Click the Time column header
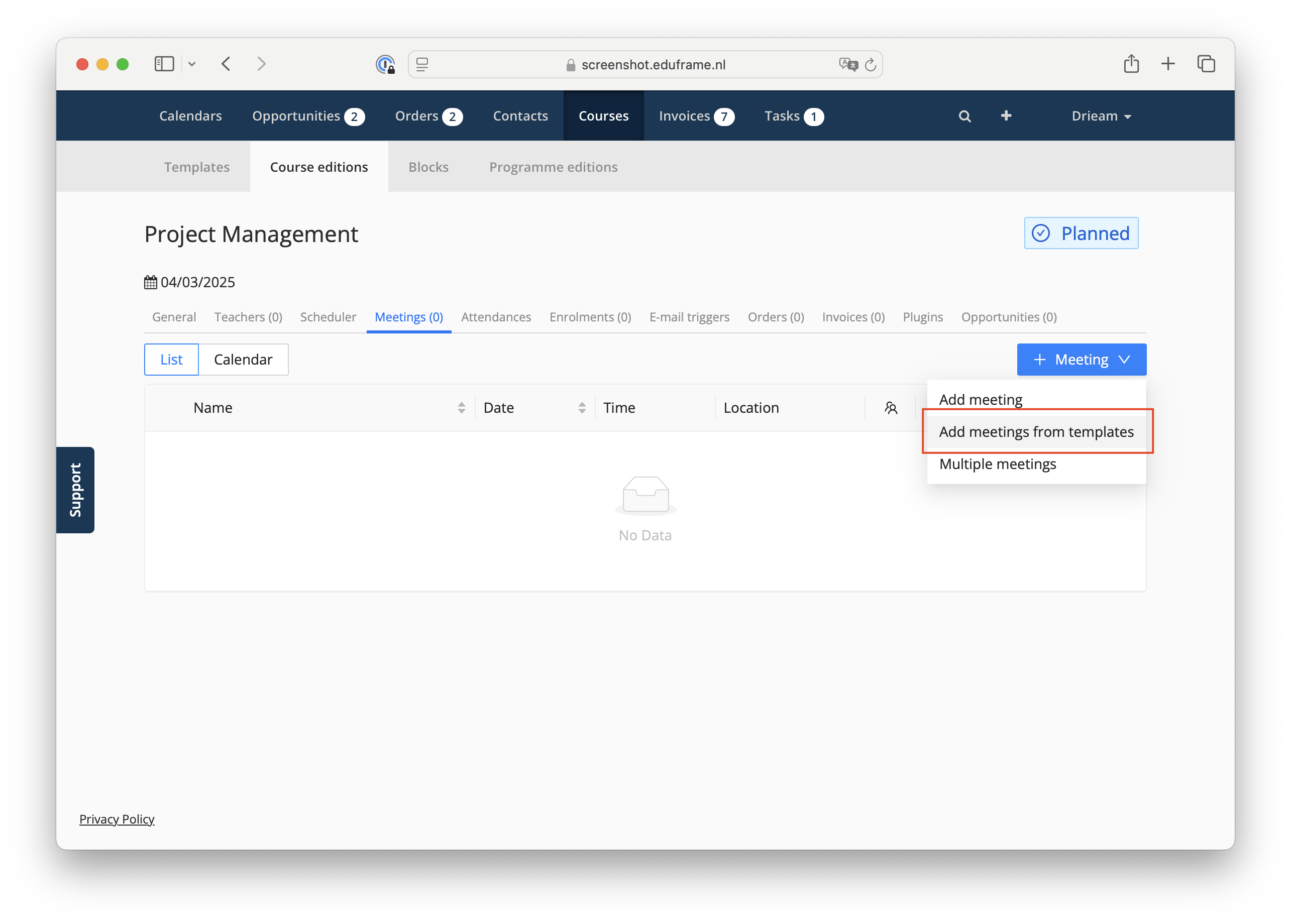The height and width of the screenshot is (924, 1291). pos(618,408)
